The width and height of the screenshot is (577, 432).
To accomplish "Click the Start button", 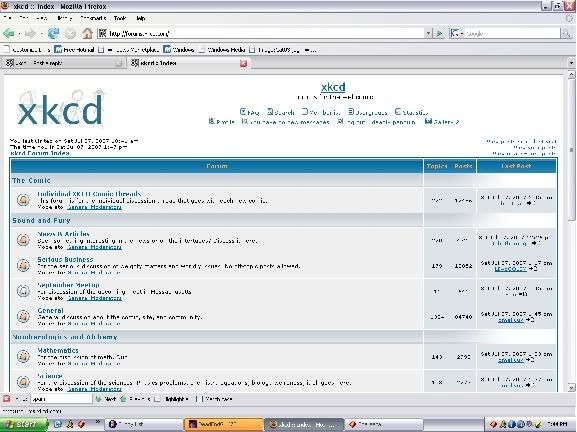I will [x=24, y=424].
